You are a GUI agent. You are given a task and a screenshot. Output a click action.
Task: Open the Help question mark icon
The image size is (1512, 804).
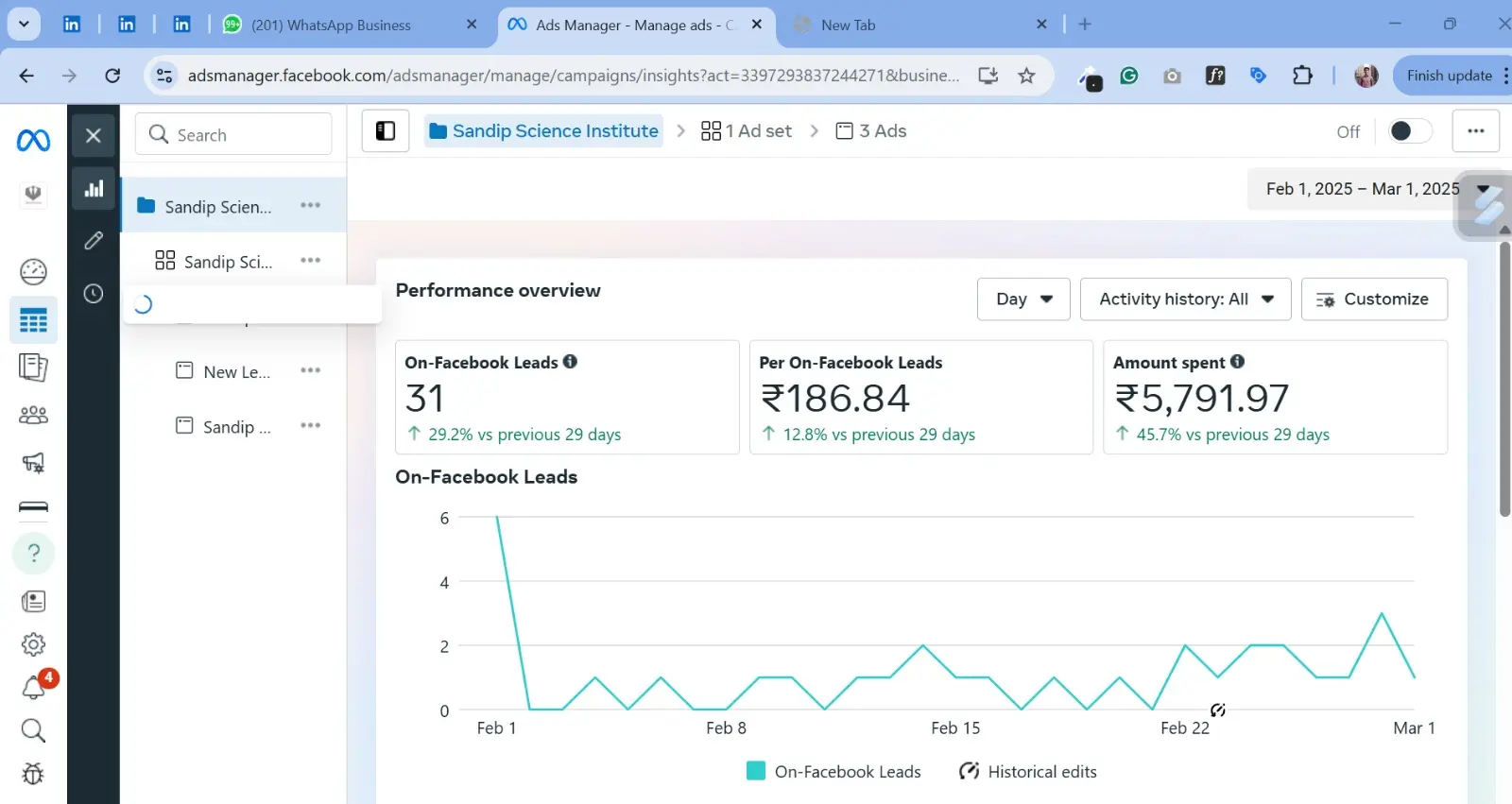33,553
